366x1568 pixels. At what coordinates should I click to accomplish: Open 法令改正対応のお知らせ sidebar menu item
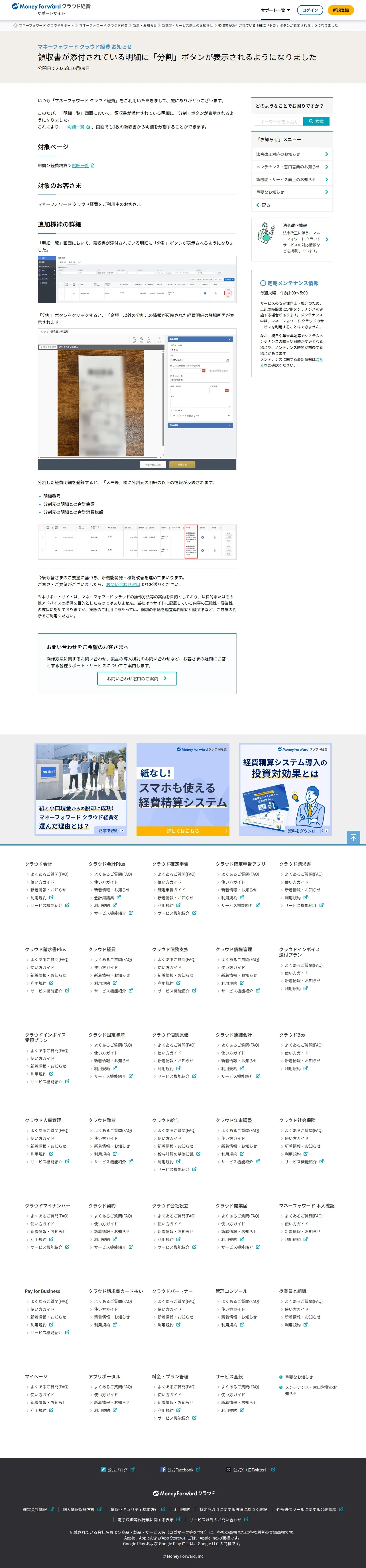tap(292, 154)
